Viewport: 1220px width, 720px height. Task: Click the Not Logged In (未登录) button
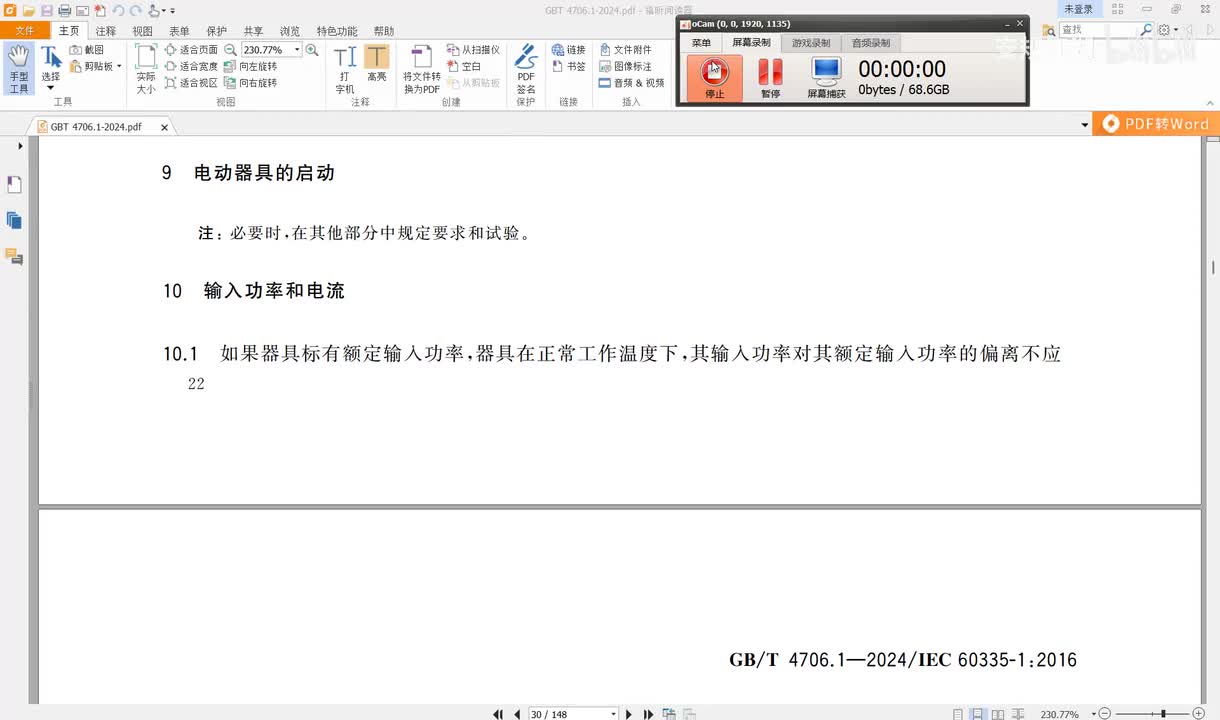(1078, 9)
